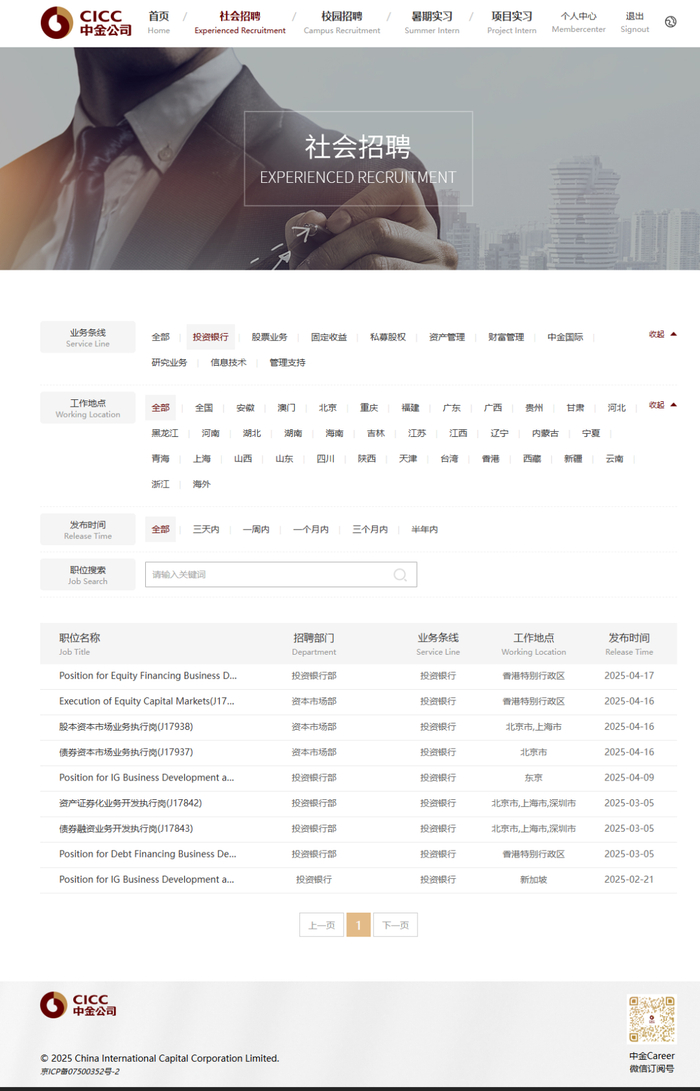Click 发布时间 Release Time column header
Screen dimensions: 700x1091
coord(629,644)
